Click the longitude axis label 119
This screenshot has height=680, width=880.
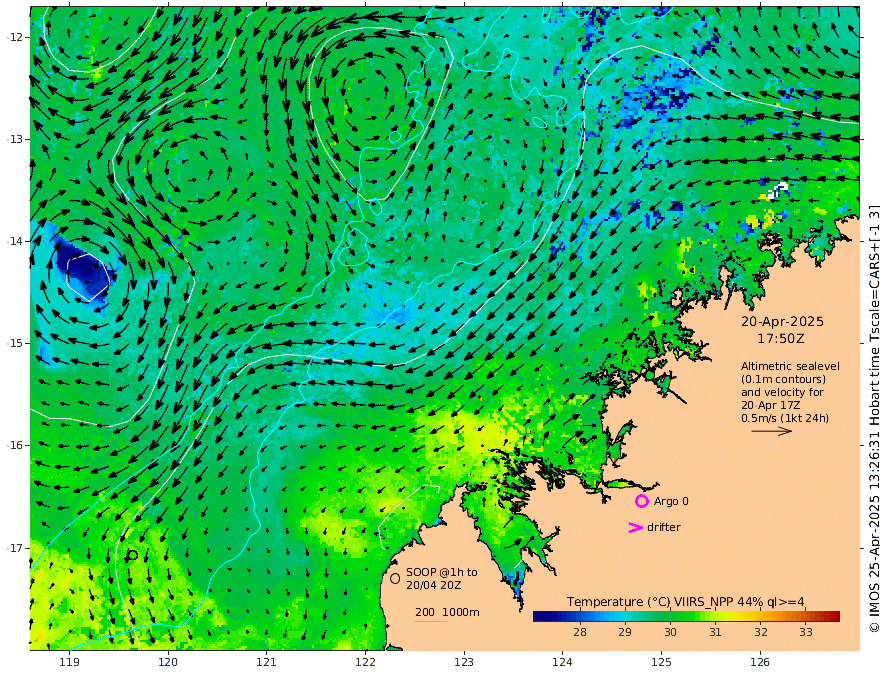tap(69, 663)
